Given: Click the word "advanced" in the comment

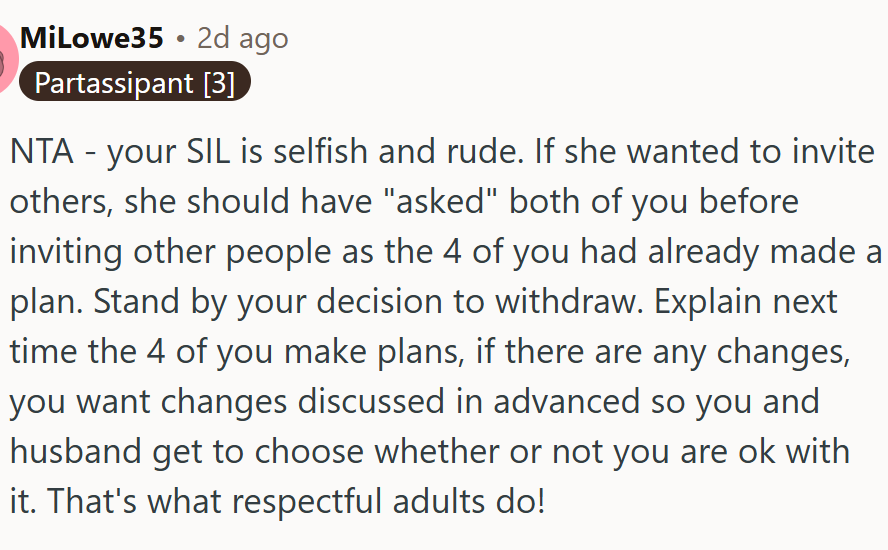Looking at the screenshot, I should coord(566,401).
